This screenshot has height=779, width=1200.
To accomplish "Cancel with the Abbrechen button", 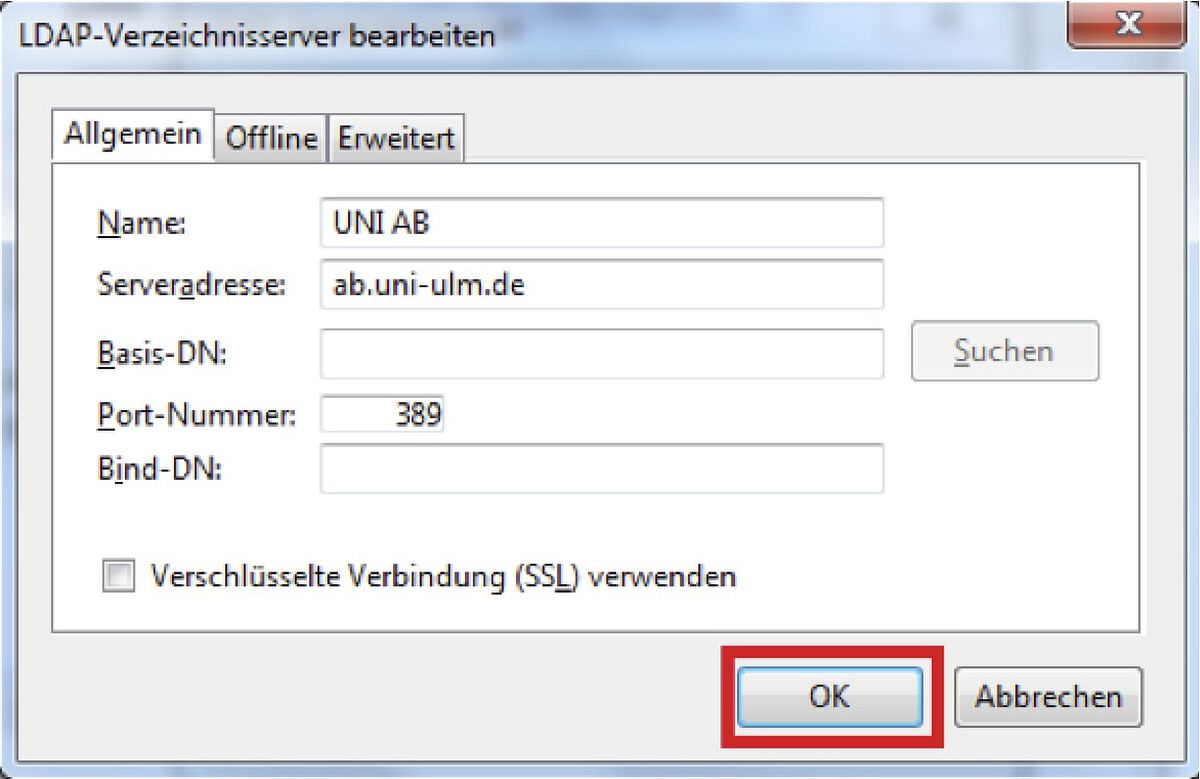I will click(x=1048, y=696).
